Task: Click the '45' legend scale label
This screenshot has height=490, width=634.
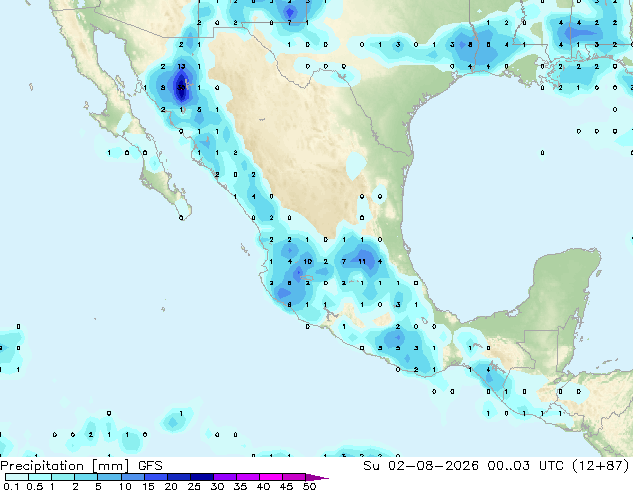Action: [286, 486]
